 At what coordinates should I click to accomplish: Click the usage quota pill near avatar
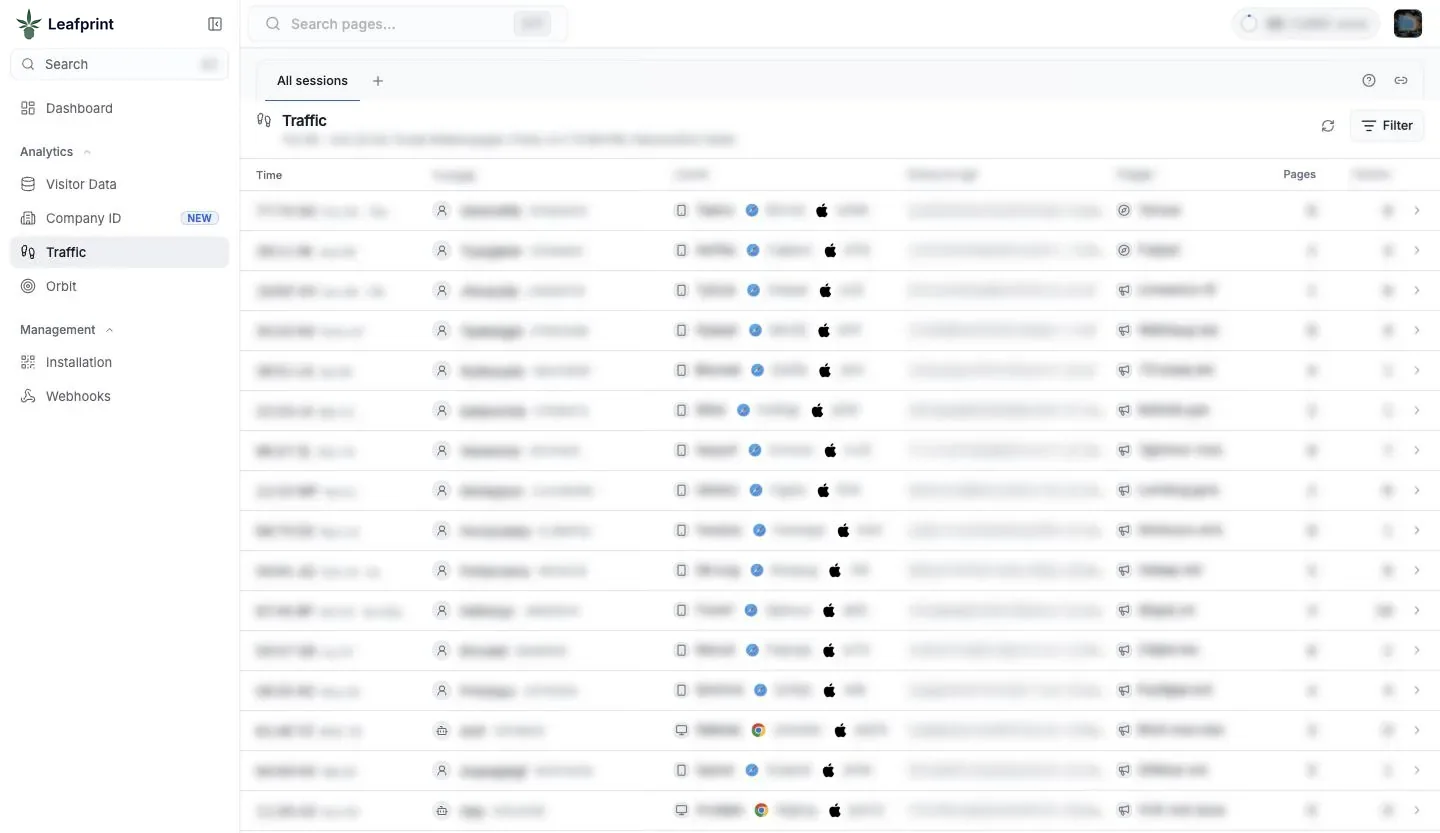pos(1306,24)
